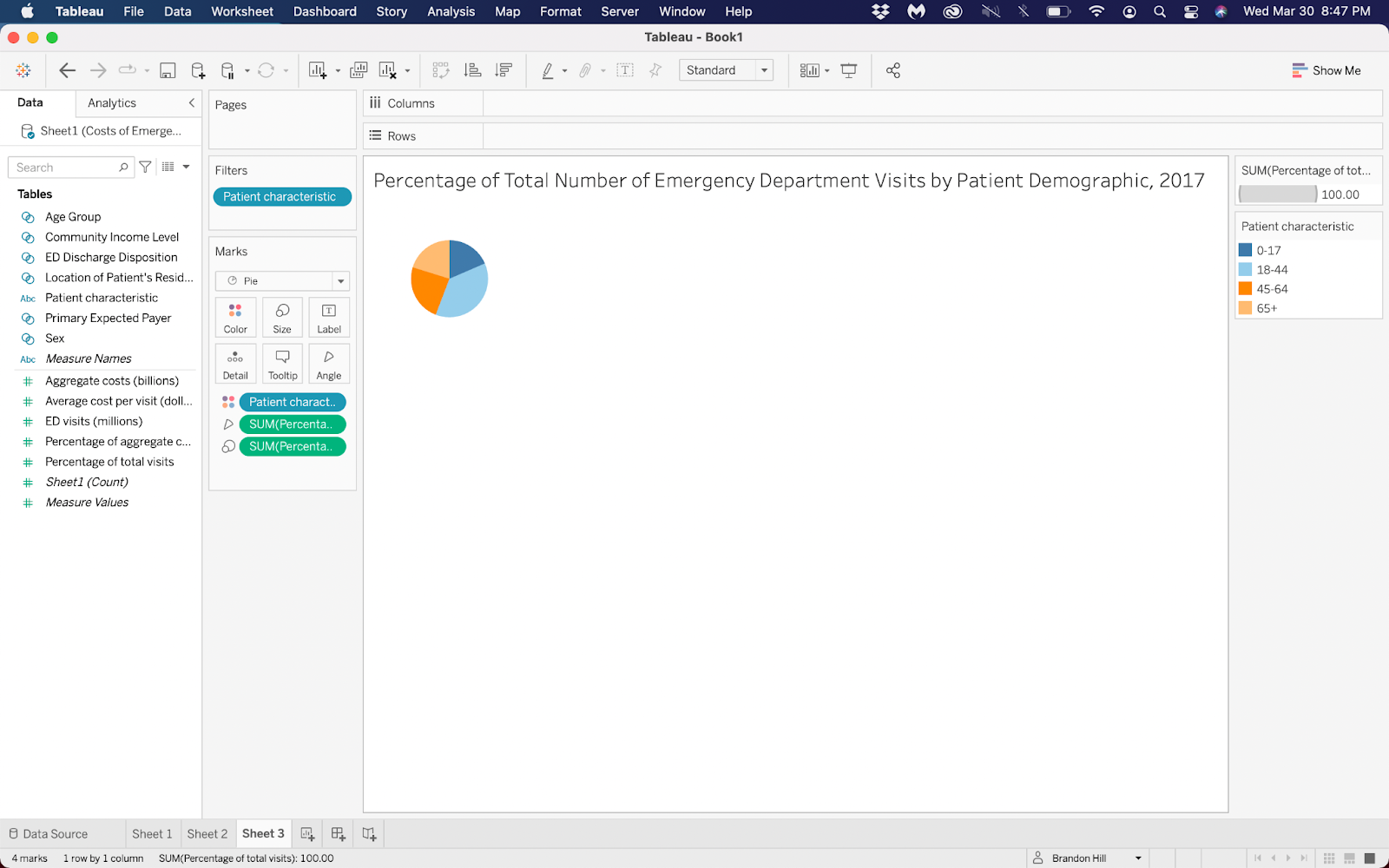Enter presentation mode icon
Screen dimensions: 1389x868
pos(849,70)
